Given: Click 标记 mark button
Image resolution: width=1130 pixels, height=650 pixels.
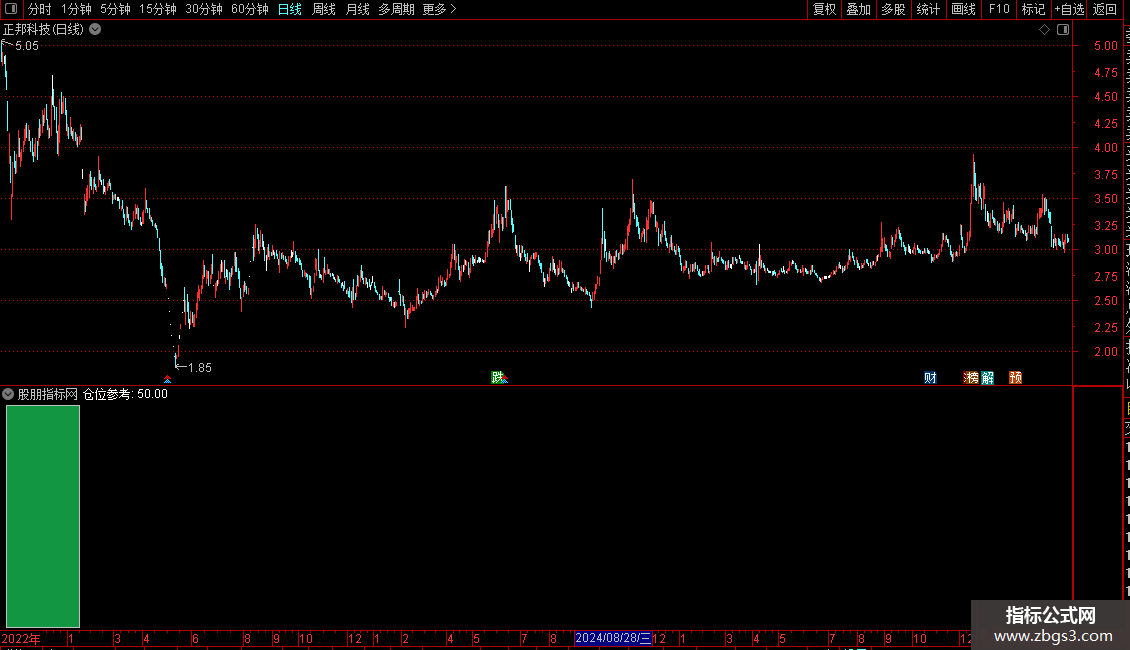Looking at the screenshot, I should [x=1033, y=9].
